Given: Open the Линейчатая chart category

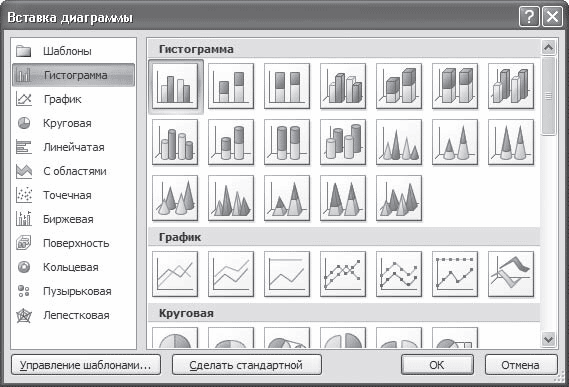Looking at the screenshot, I should point(73,147).
